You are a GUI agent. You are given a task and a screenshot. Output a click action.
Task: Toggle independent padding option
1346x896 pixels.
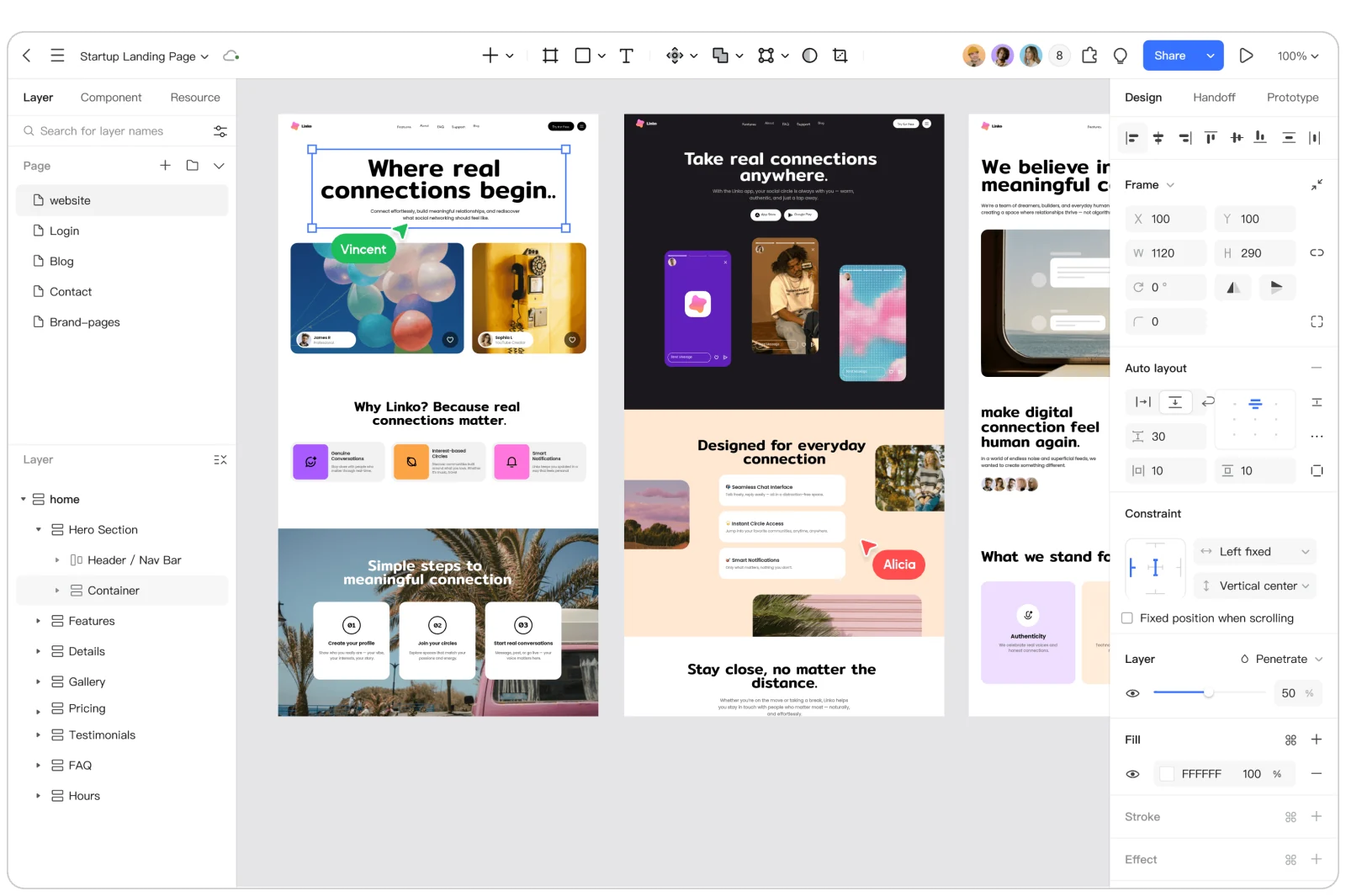(x=1317, y=471)
